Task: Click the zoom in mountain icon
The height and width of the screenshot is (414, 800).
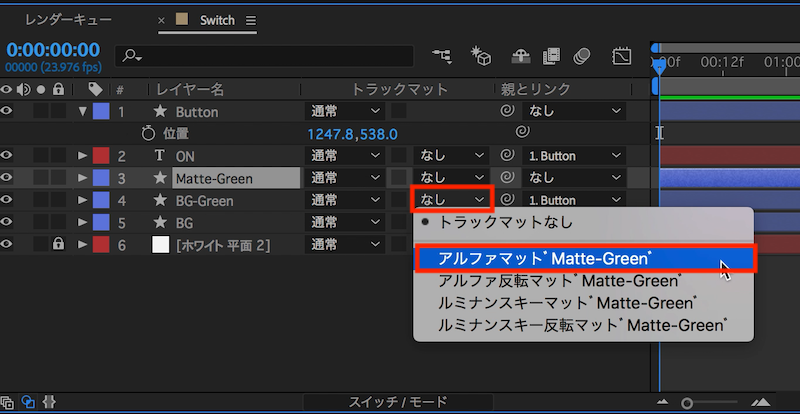Action: [x=761, y=402]
